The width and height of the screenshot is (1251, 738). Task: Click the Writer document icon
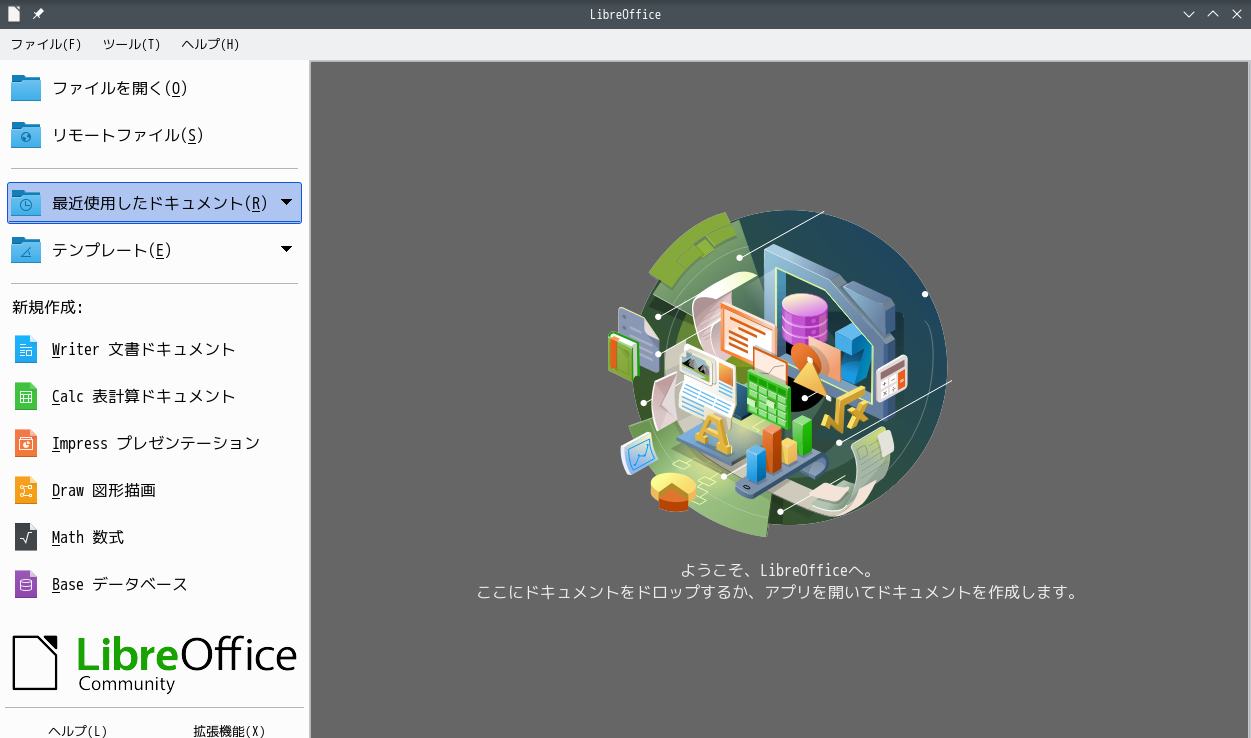click(26, 350)
